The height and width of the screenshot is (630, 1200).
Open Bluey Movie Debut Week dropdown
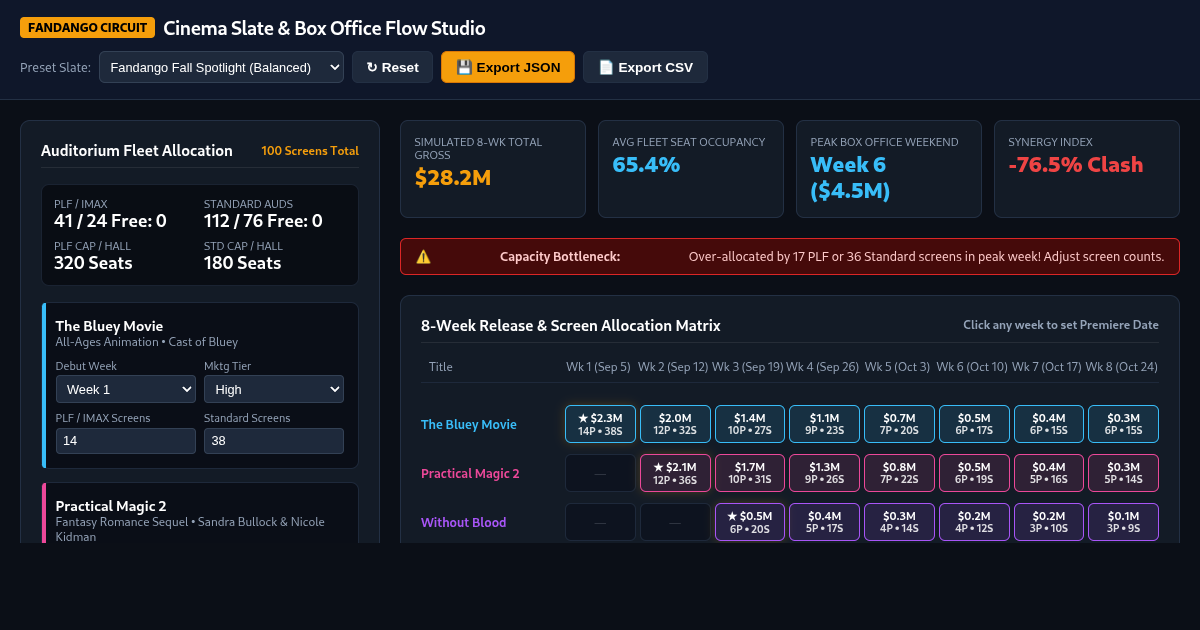(126, 389)
